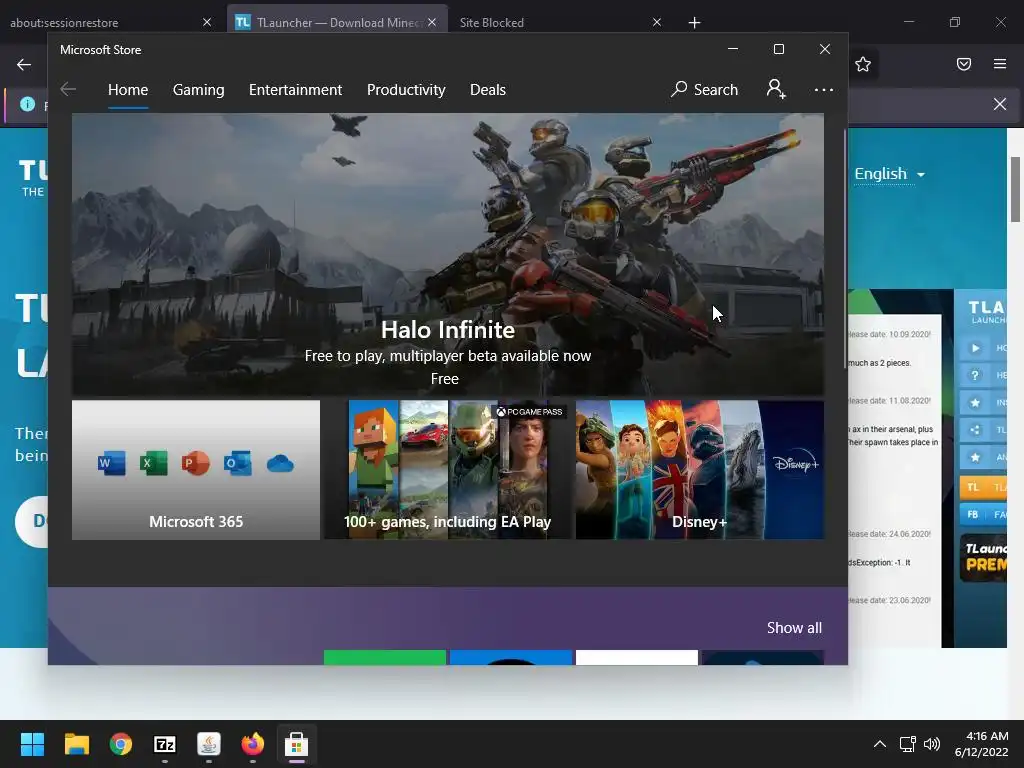
Task: Dismiss the browser notification bar
Action: [x=1000, y=104]
